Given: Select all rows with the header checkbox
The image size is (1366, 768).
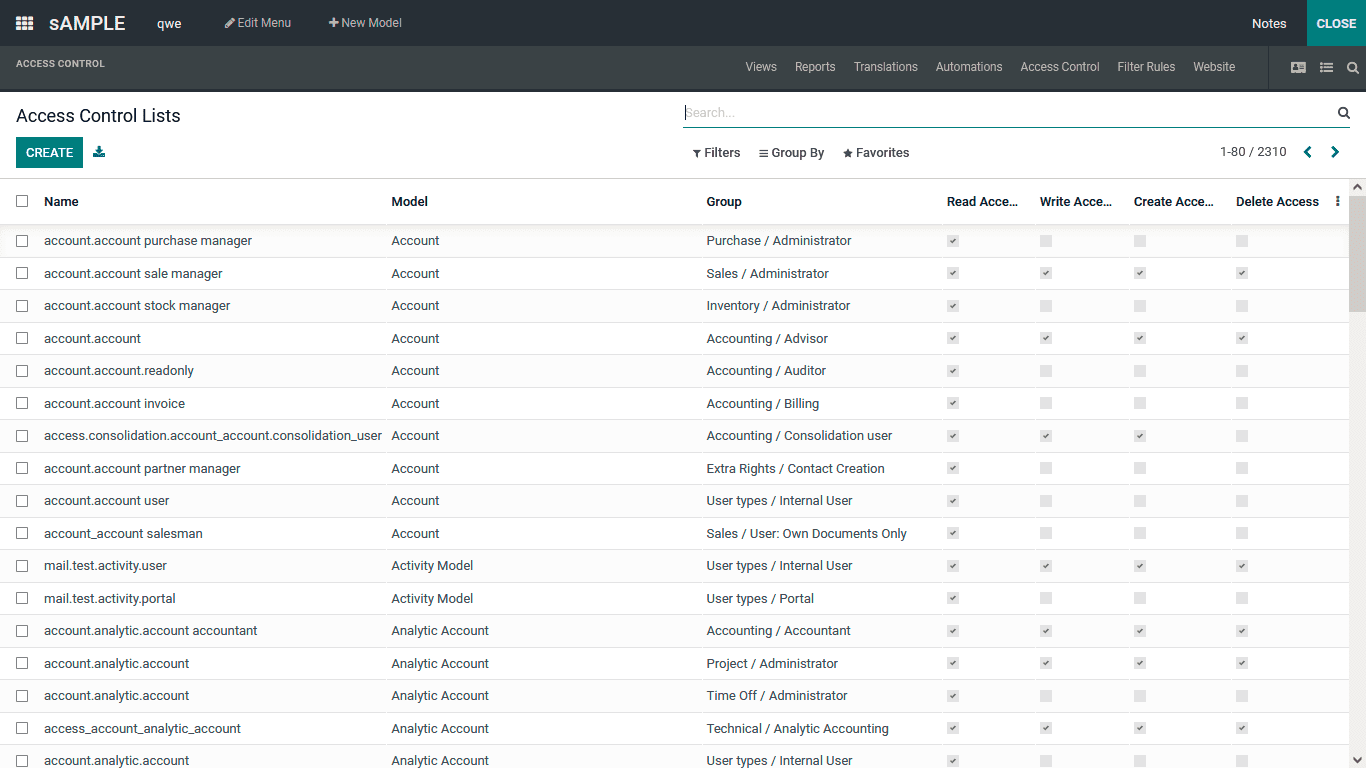Looking at the screenshot, I should [x=22, y=200].
